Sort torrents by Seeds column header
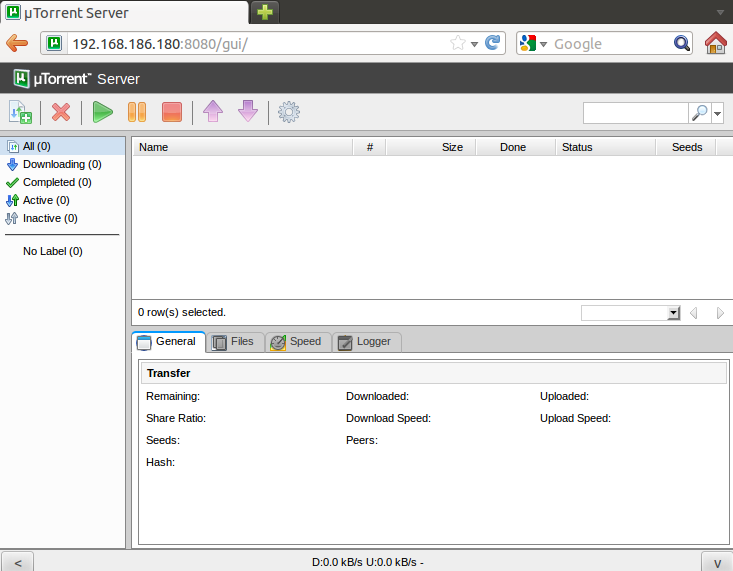This screenshot has height=571, width=733. [686, 147]
